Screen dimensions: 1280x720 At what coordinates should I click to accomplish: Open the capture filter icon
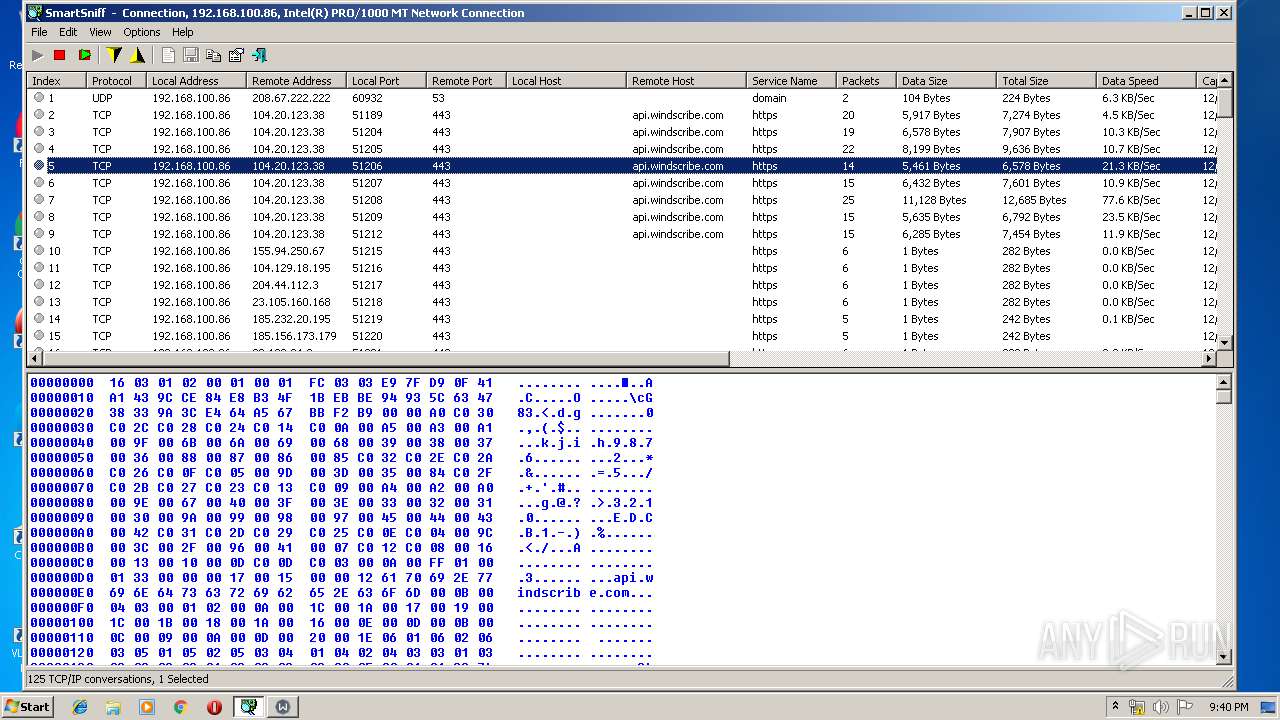tap(138, 55)
